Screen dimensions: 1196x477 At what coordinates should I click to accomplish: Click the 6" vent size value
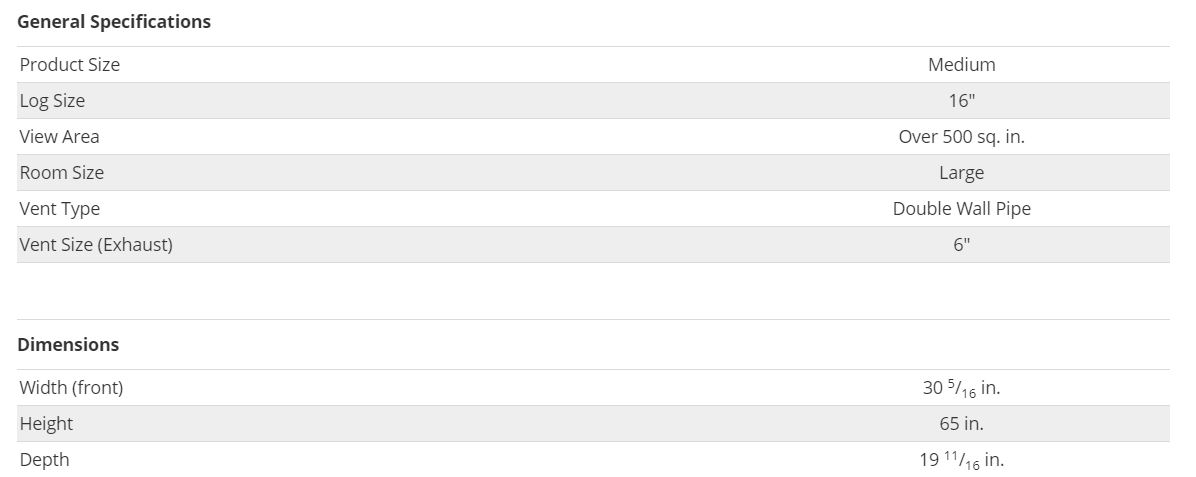point(961,245)
